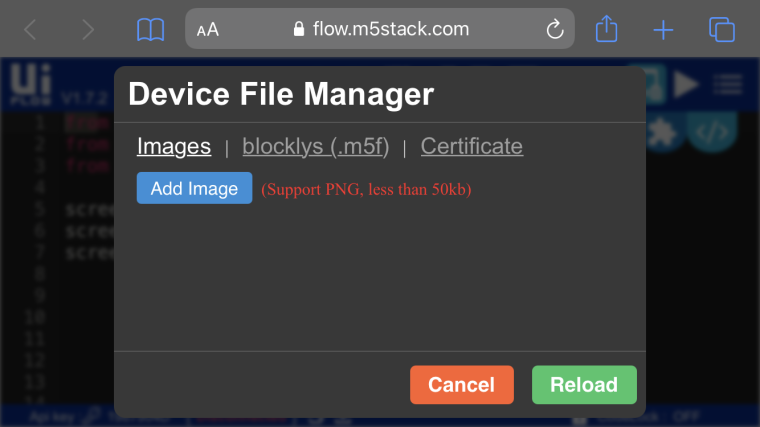
Task: Open a new tab with plus icon
Action: click(663, 30)
